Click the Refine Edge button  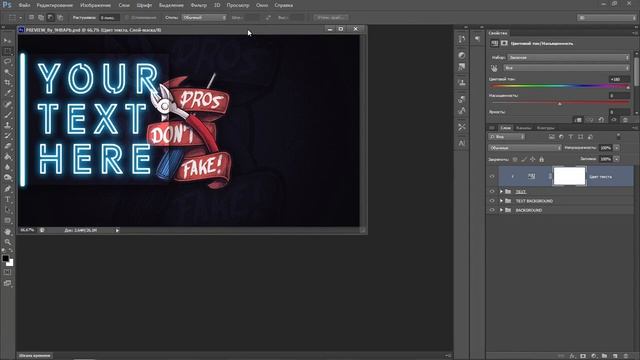point(331,18)
